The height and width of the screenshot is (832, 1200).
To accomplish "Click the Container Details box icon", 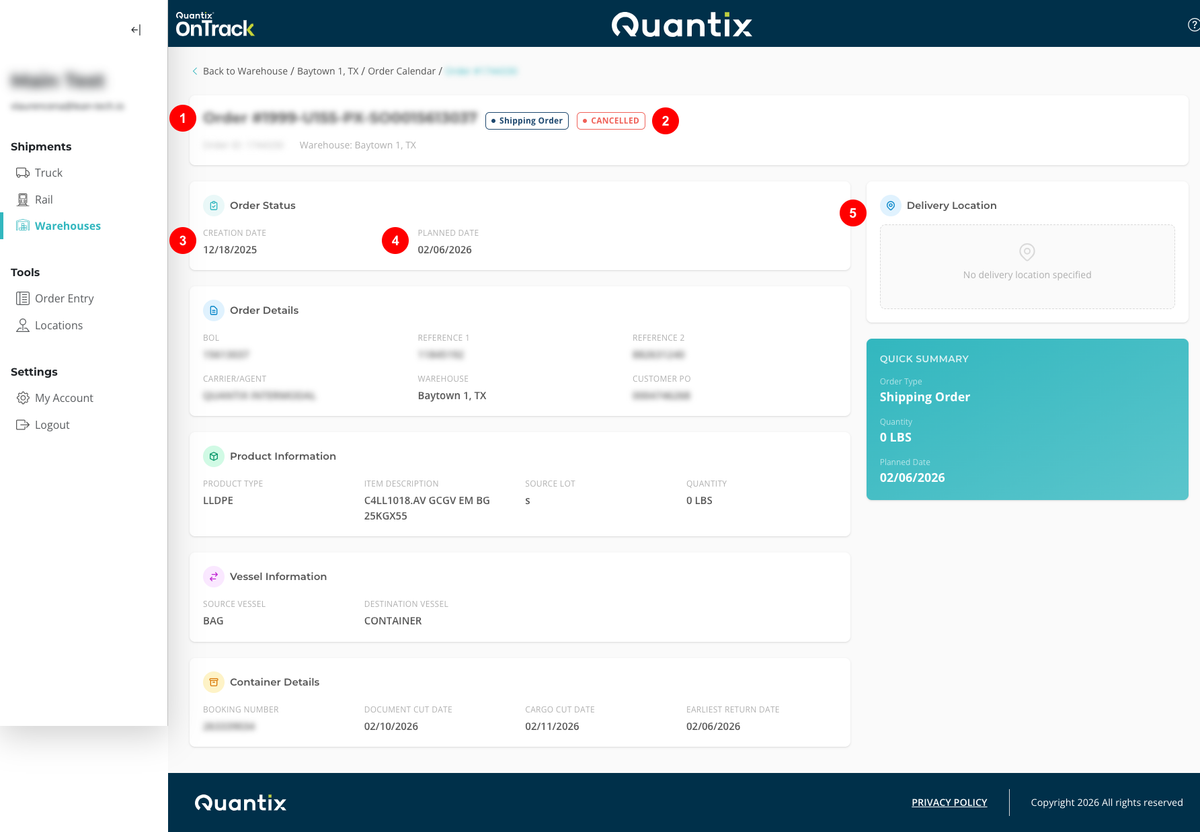I will tap(213, 682).
